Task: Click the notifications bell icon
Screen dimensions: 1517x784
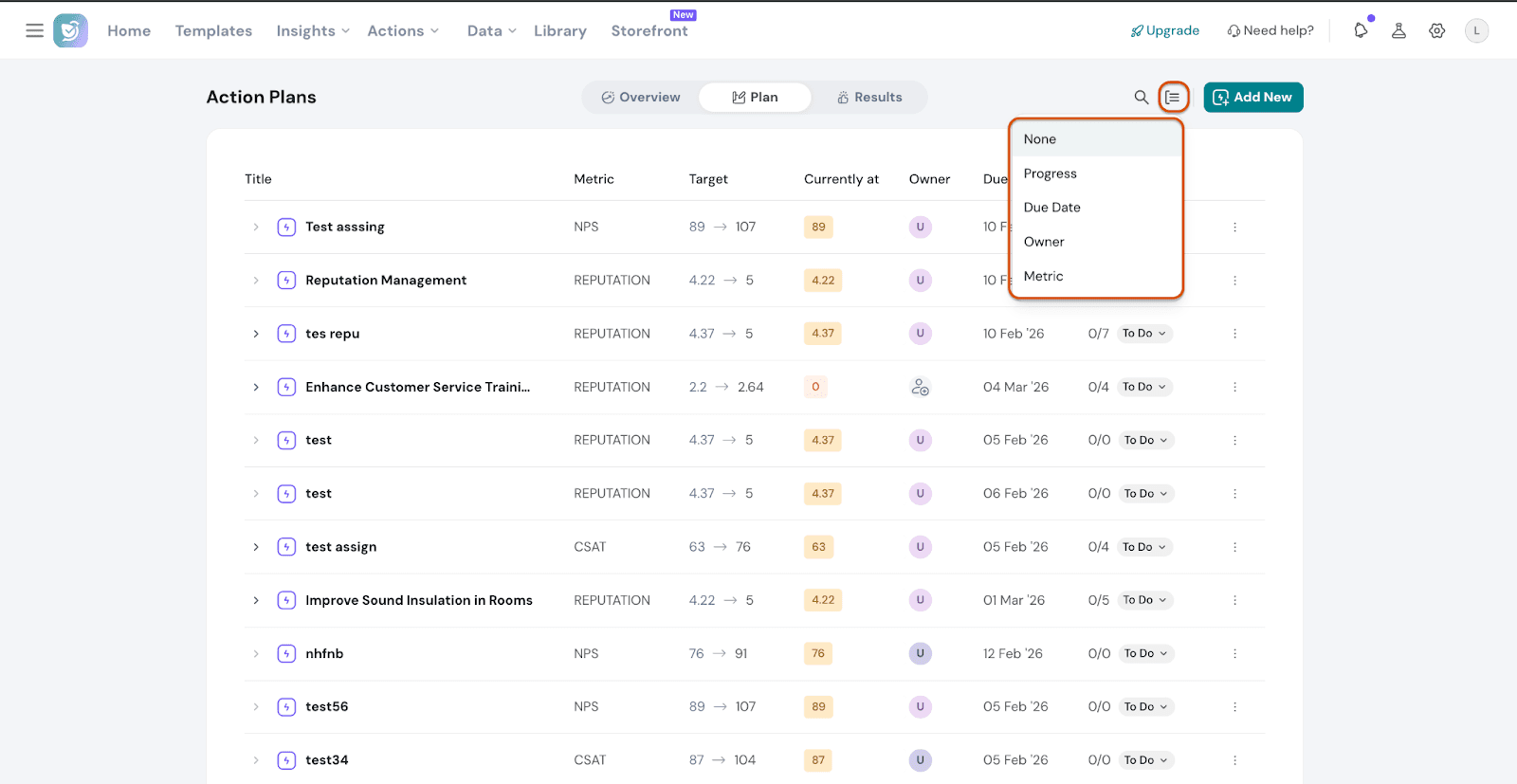Action: click(x=1361, y=30)
